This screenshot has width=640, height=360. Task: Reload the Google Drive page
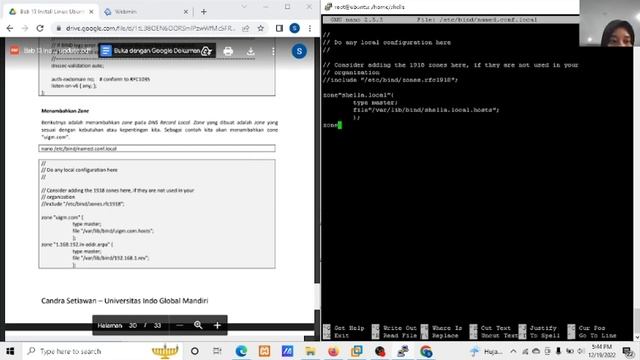40,28
